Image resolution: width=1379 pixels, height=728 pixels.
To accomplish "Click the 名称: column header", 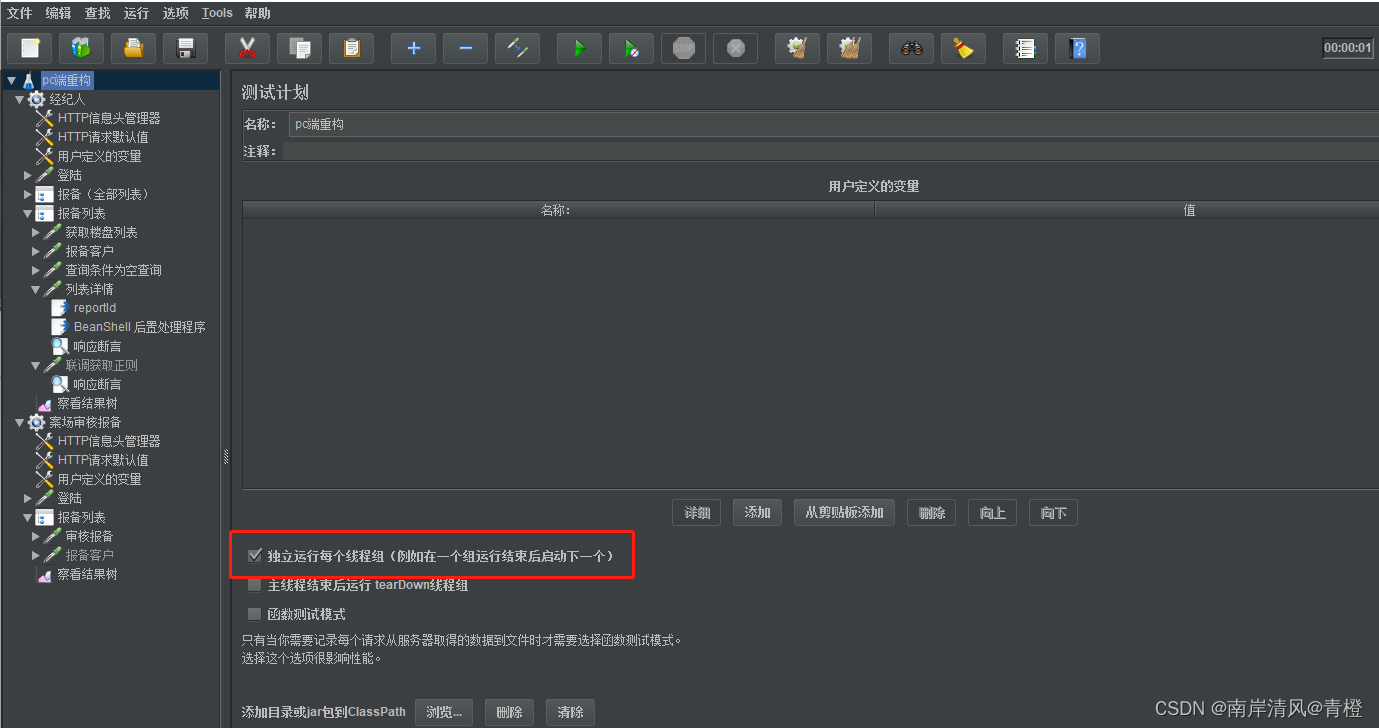I will [557, 210].
